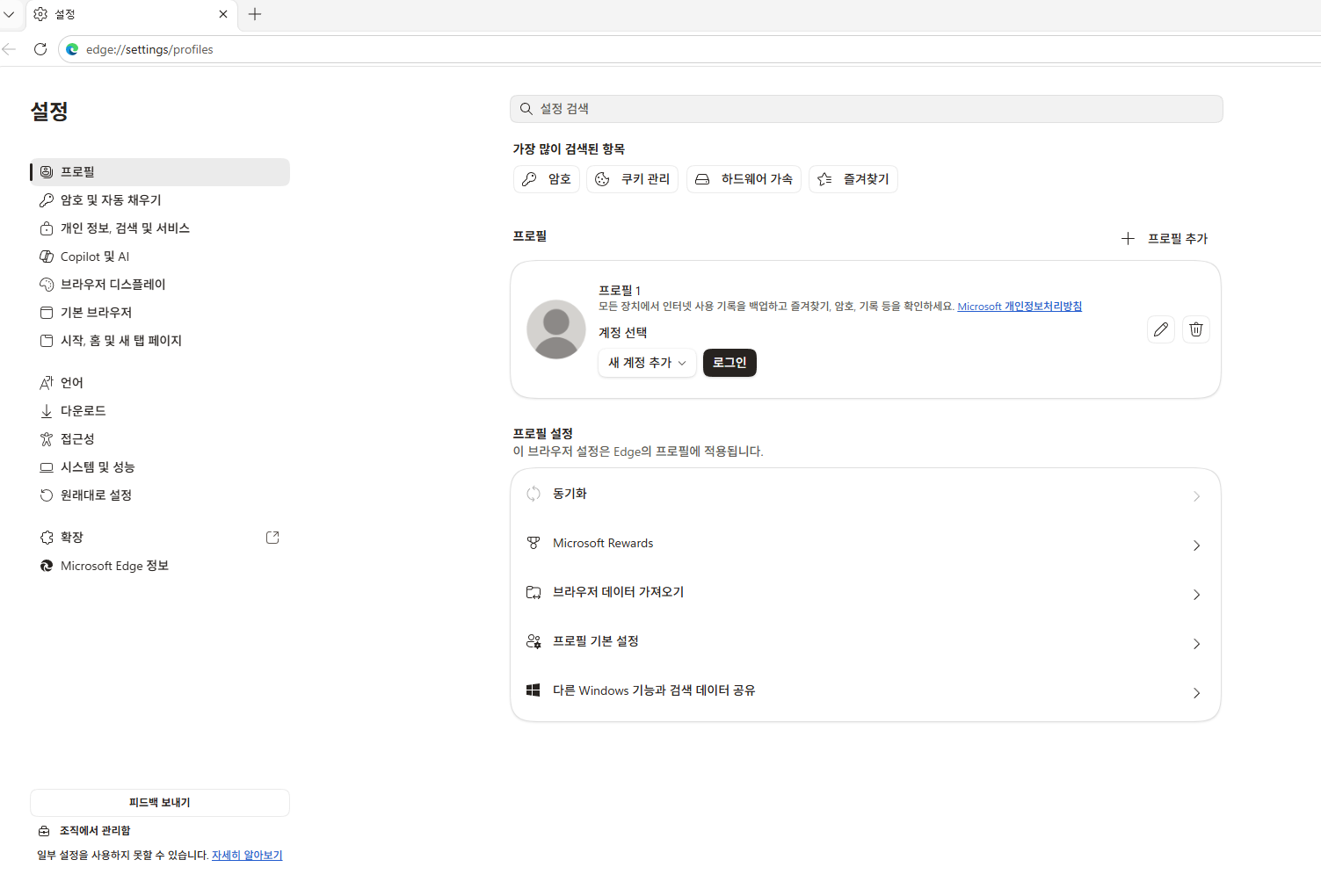
Task: Click the 언어 language icon
Action: [x=47, y=383]
